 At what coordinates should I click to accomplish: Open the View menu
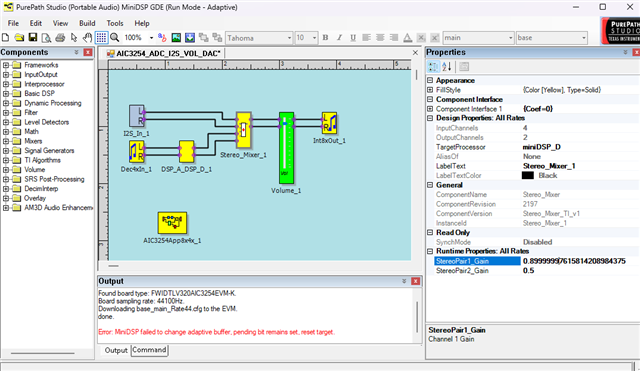pyautogui.click(x=60, y=23)
